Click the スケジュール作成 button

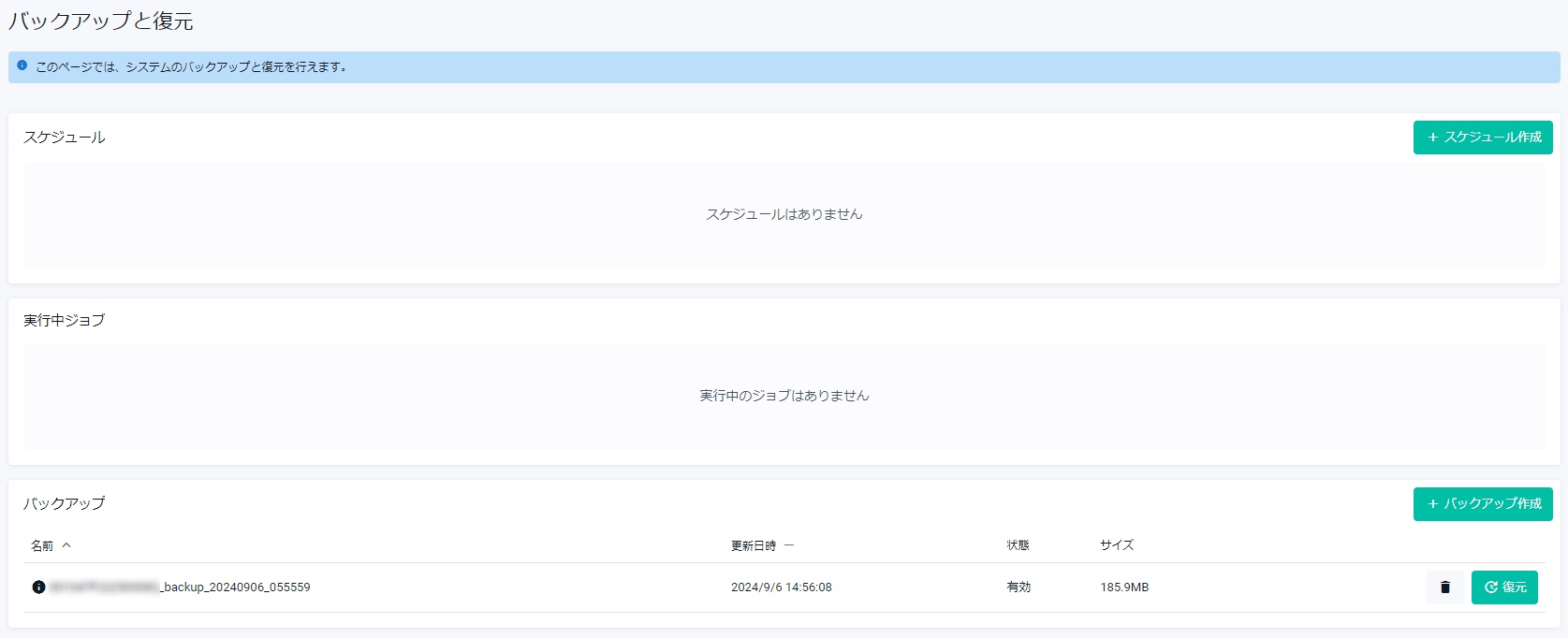(x=1483, y=138)
